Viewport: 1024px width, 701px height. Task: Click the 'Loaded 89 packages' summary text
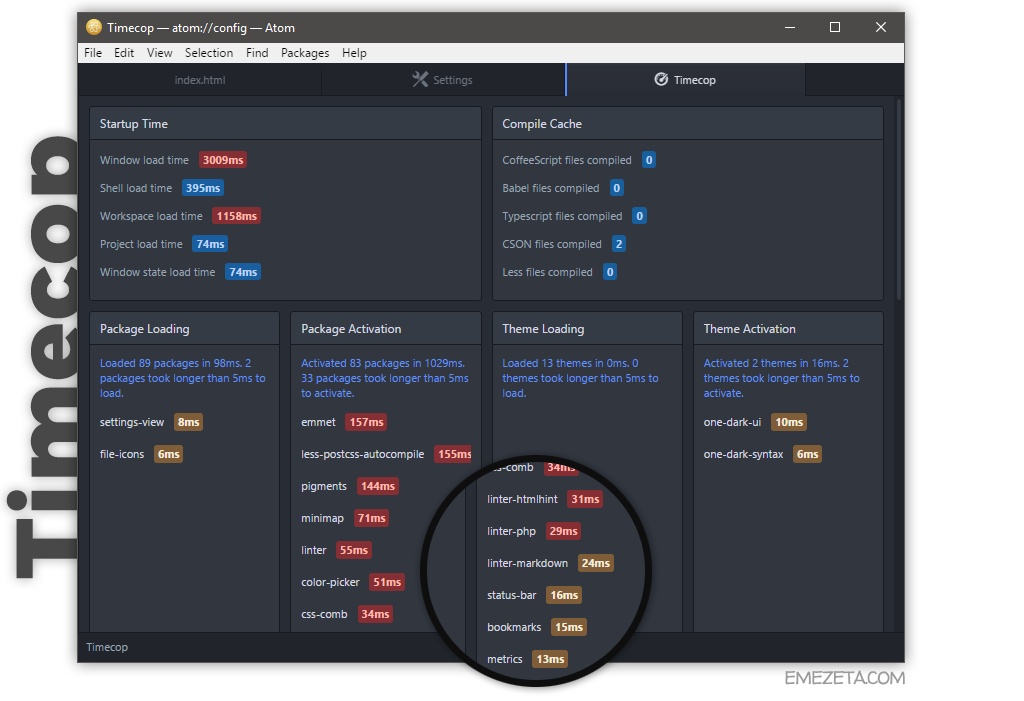[183, 378]
